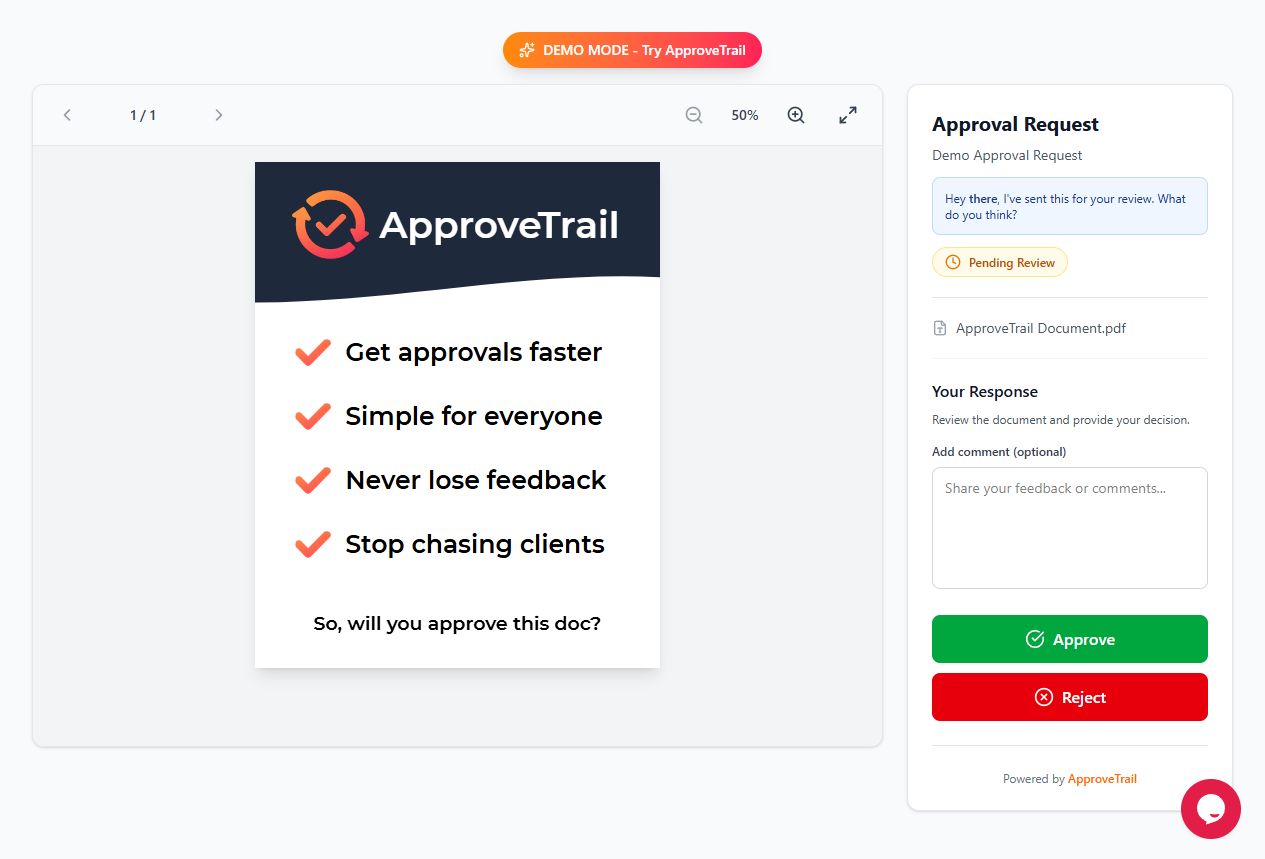Open the ApproveTrail link in footer
This screenshot has height=859, width=1265.
[1102, 779]
